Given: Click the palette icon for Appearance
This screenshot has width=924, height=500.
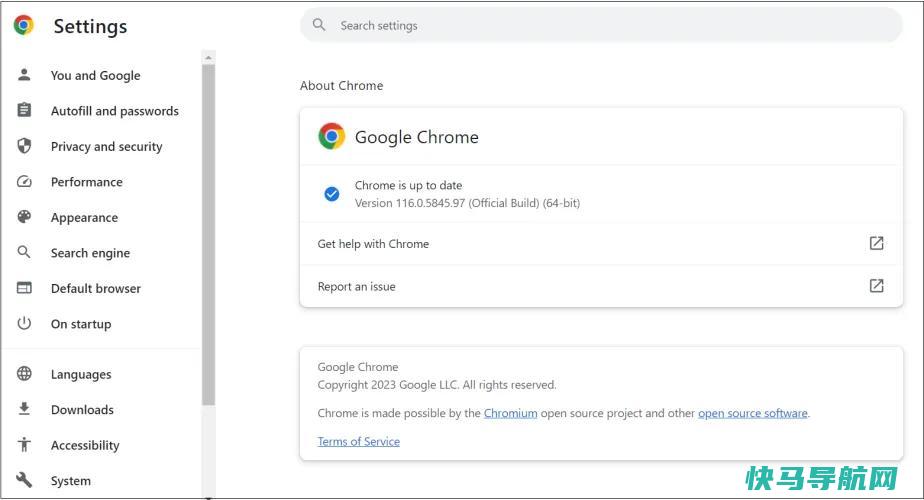Looking at the screenshot, I should pyautogui.click(x=24, y=217).
